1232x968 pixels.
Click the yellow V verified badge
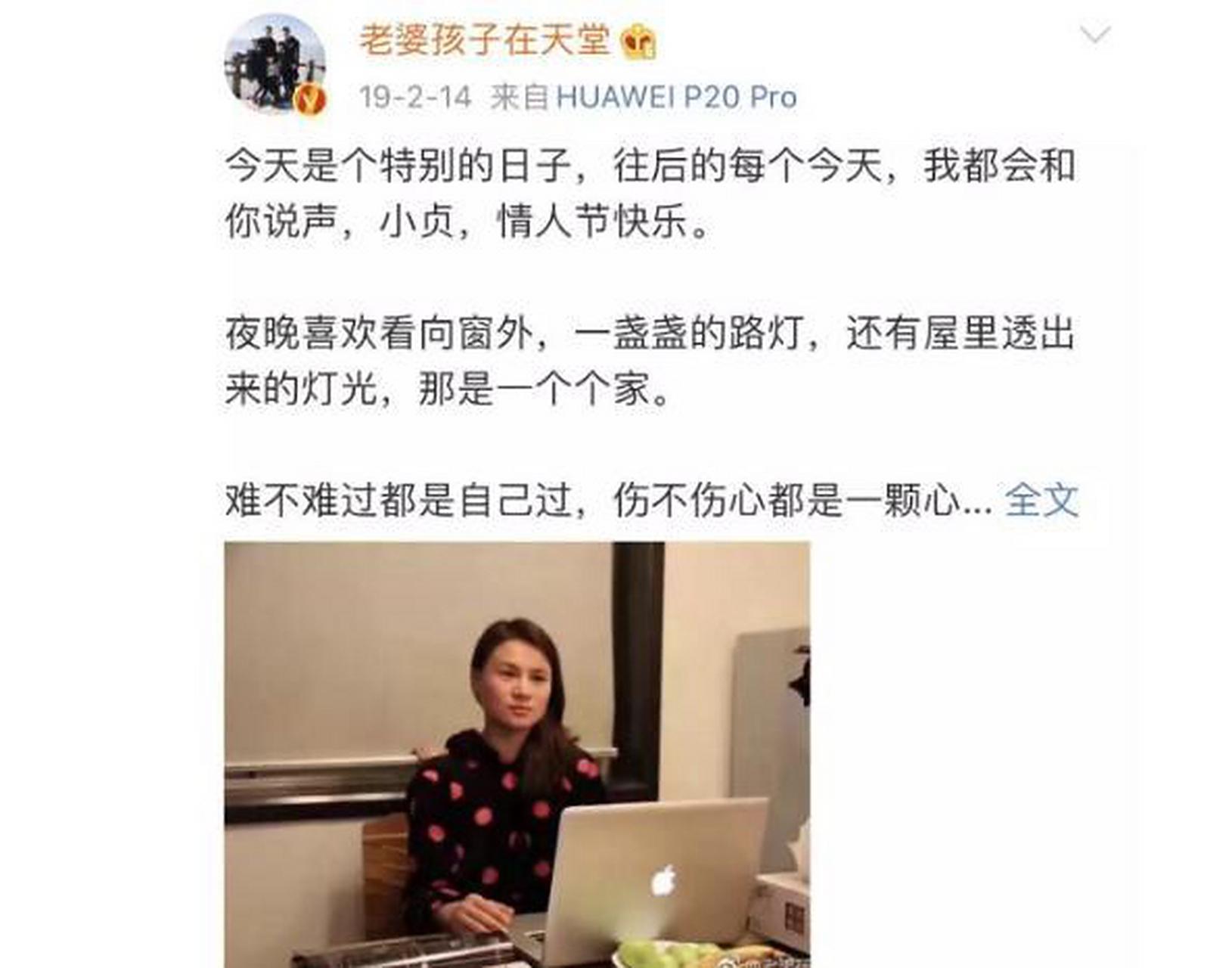click(x=309, y=99)
